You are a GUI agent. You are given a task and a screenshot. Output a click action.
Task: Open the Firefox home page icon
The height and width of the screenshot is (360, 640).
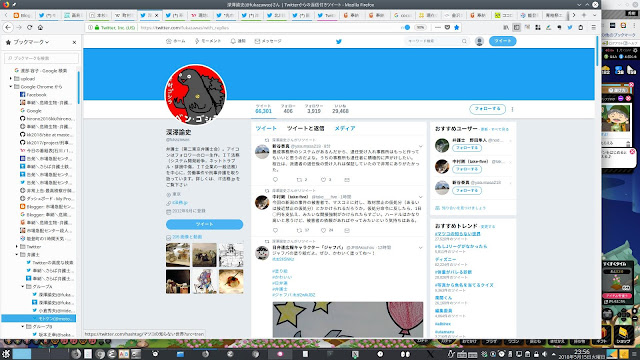[x=40, y=27]
